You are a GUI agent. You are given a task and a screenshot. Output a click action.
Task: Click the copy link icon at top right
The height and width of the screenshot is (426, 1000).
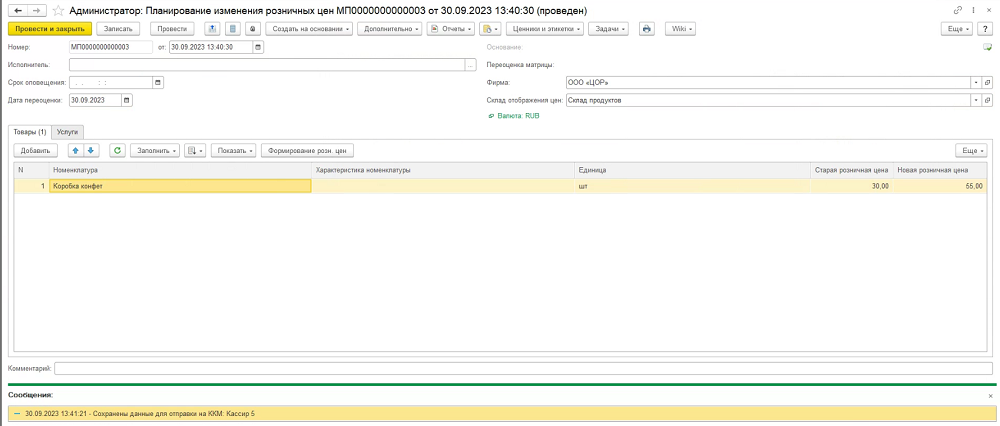(958, 9)
